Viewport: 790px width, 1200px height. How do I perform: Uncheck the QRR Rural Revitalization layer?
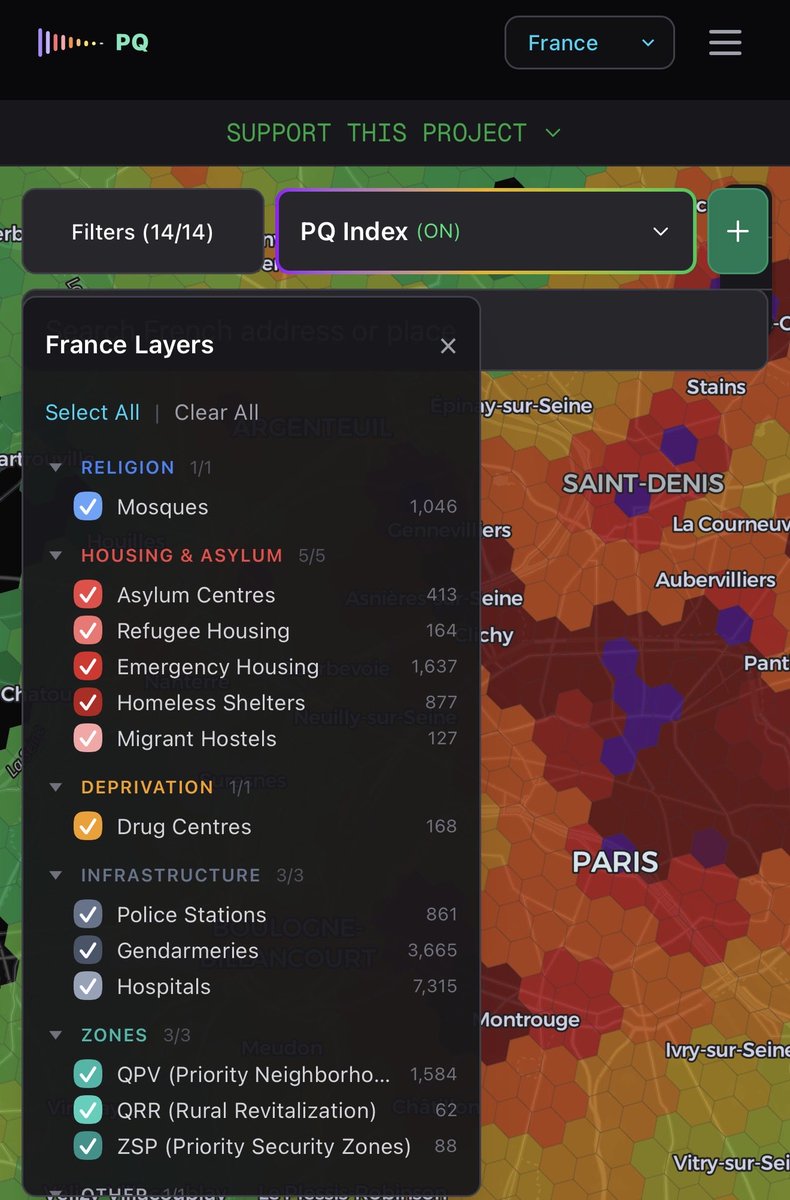pyautogui.click(x=88, y=1111)
